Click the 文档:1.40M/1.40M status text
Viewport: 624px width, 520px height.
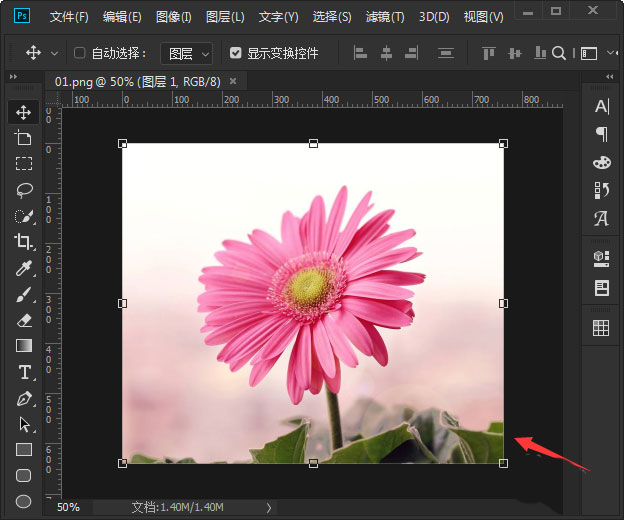pos(177,507)
